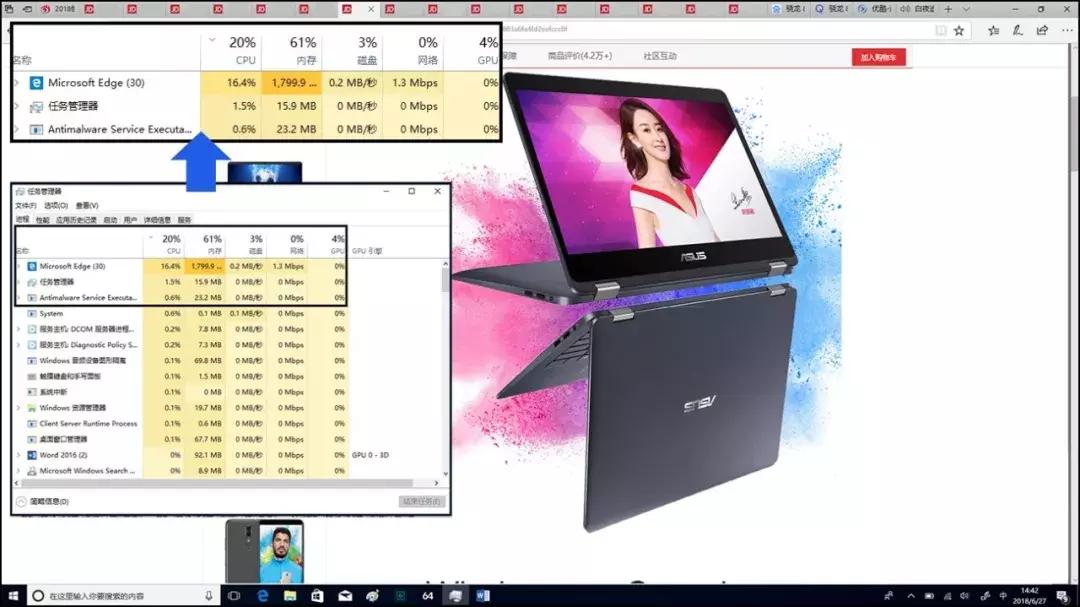Open Edge Settings and more (…) menu
The width and height of the screenshot is (1080, 607).
[x=1067, y=30]
